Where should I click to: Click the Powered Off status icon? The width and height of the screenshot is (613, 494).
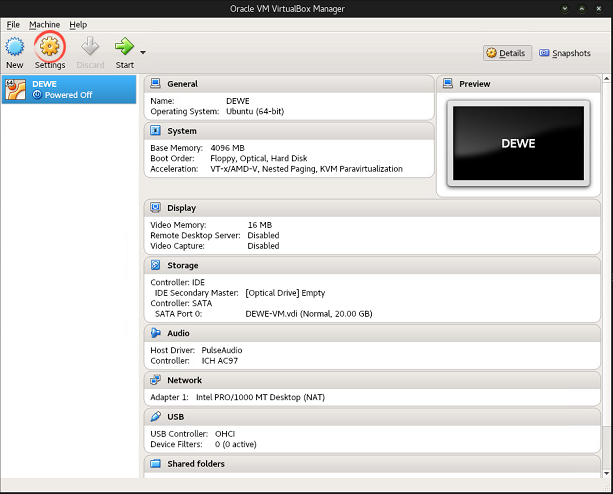click(x=37, y=95)
